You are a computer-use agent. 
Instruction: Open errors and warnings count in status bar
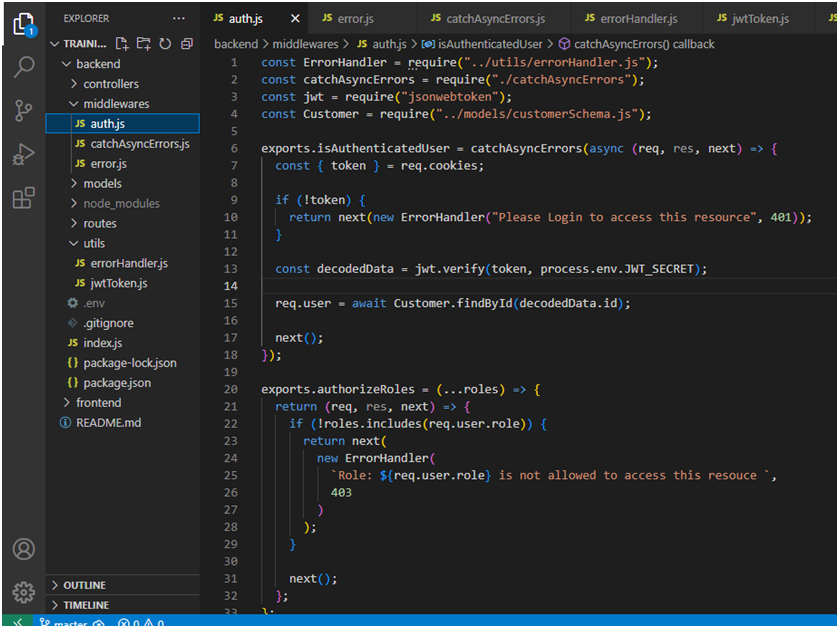[141, 623]
